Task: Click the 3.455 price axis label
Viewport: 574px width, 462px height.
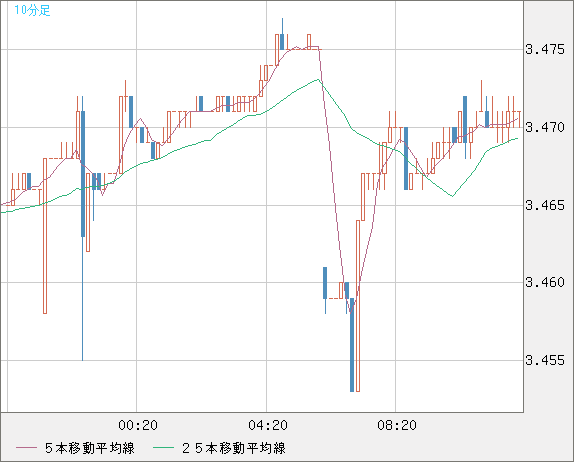Action: coord(545,361)
